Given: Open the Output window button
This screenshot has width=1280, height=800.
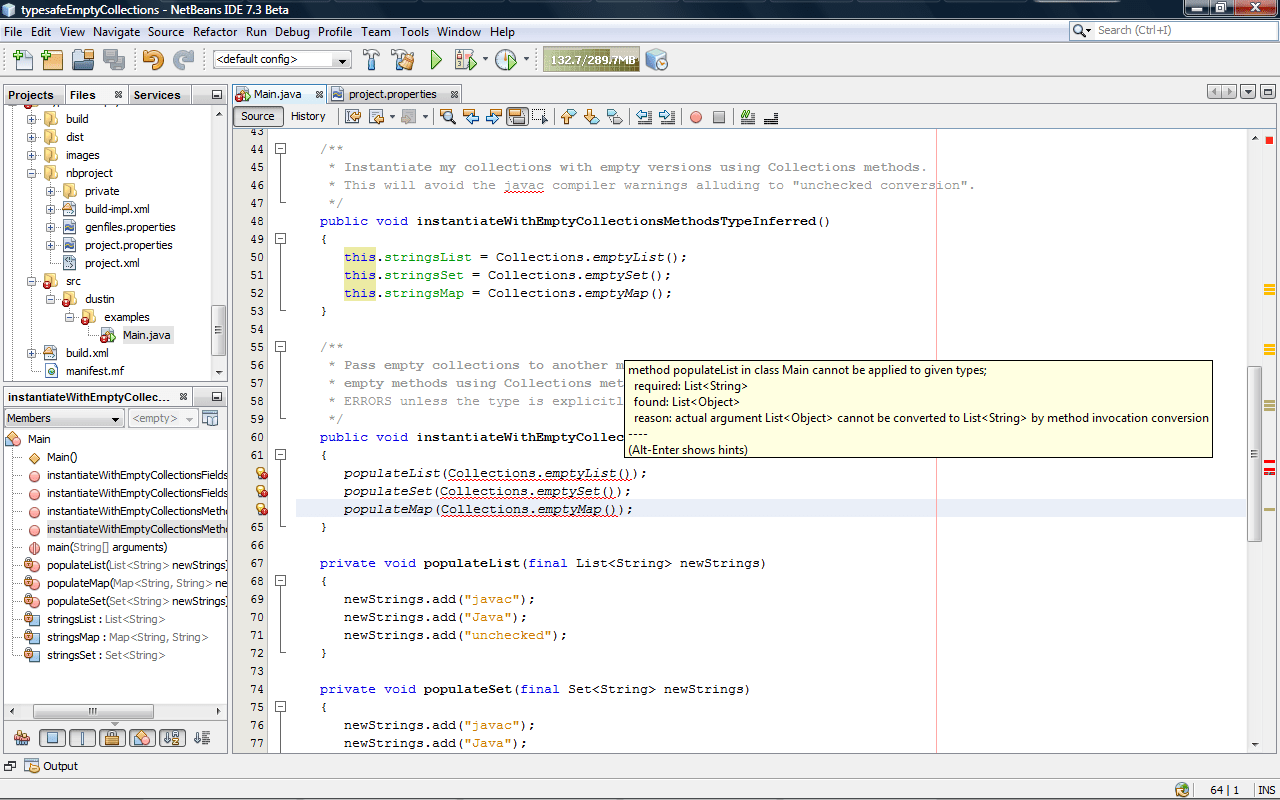Looking at the screenshot, I should [x=51, y=766].
